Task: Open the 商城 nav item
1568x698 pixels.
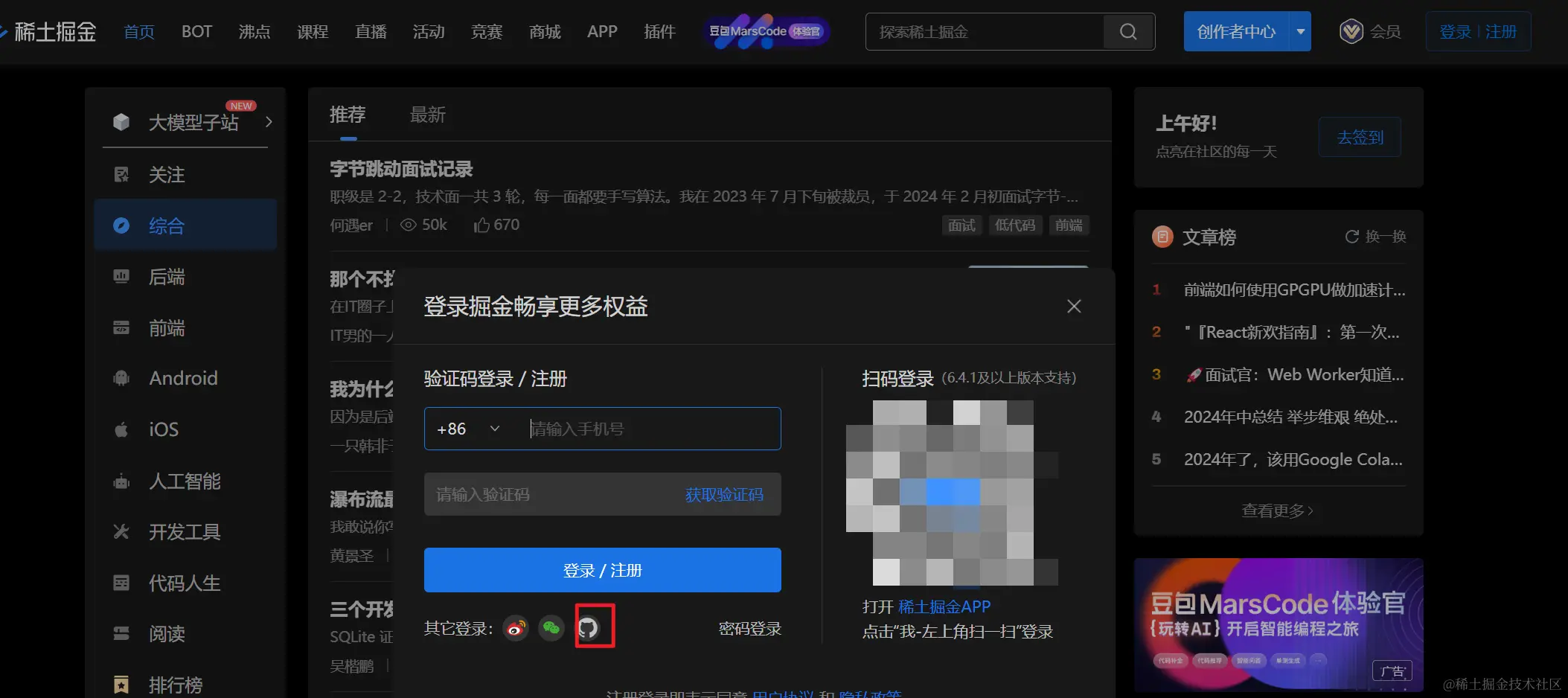Action: click(x=545, y=32)
